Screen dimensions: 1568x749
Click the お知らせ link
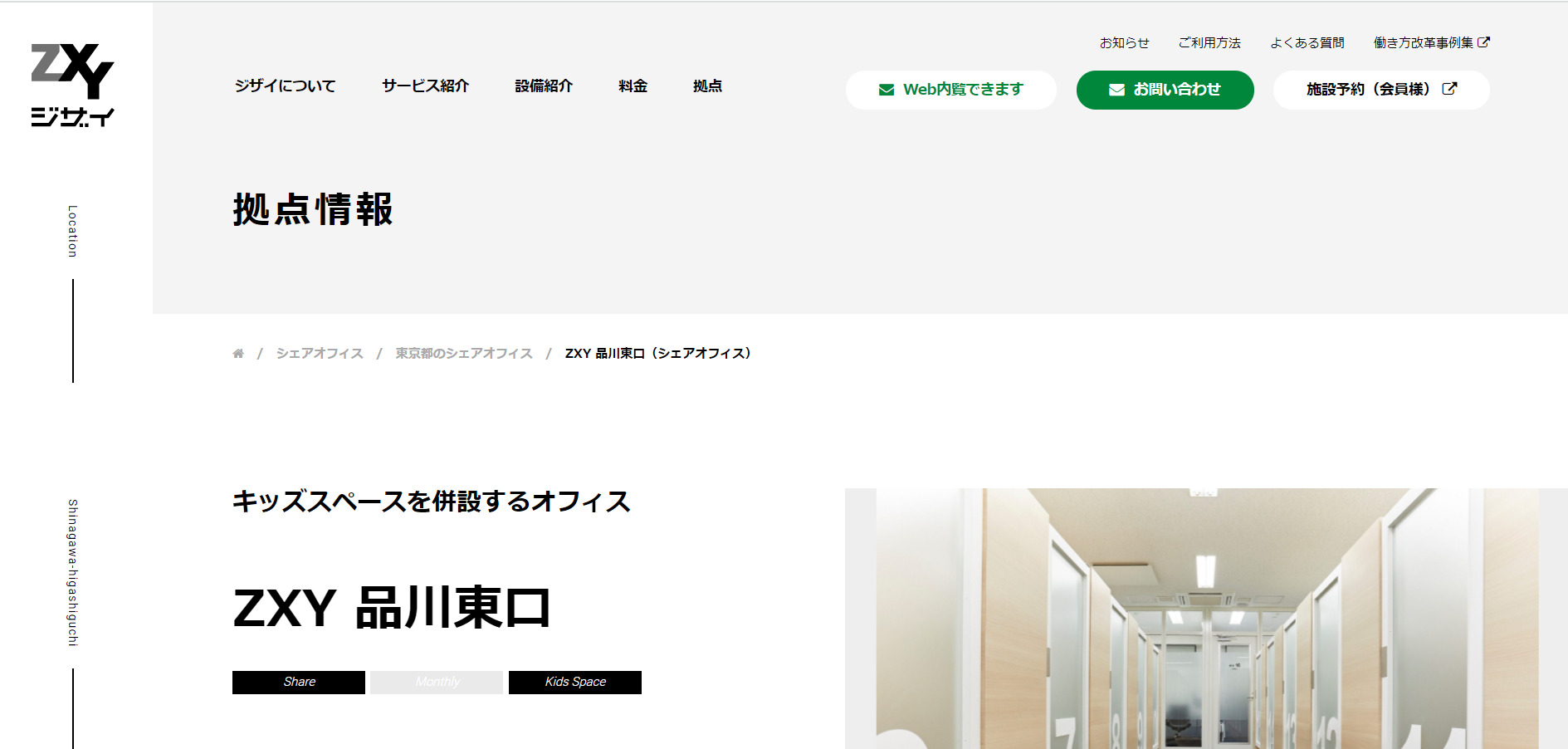[1124, 43]
